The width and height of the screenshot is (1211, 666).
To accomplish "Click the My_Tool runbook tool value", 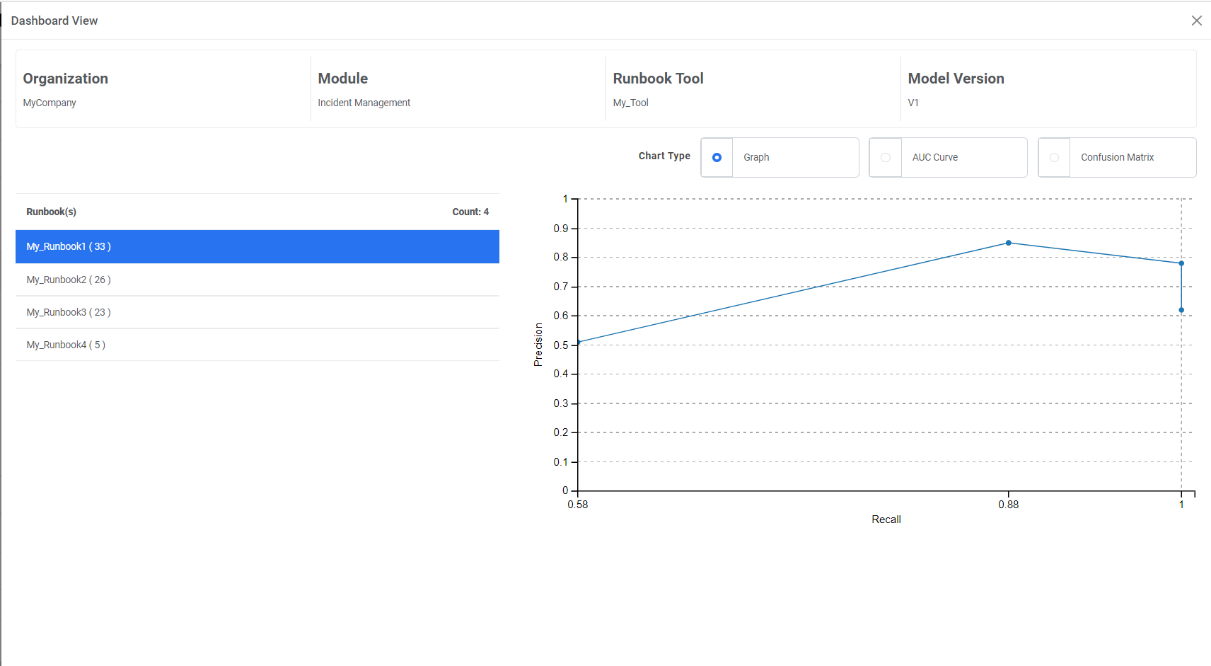I will coord(631,103).
